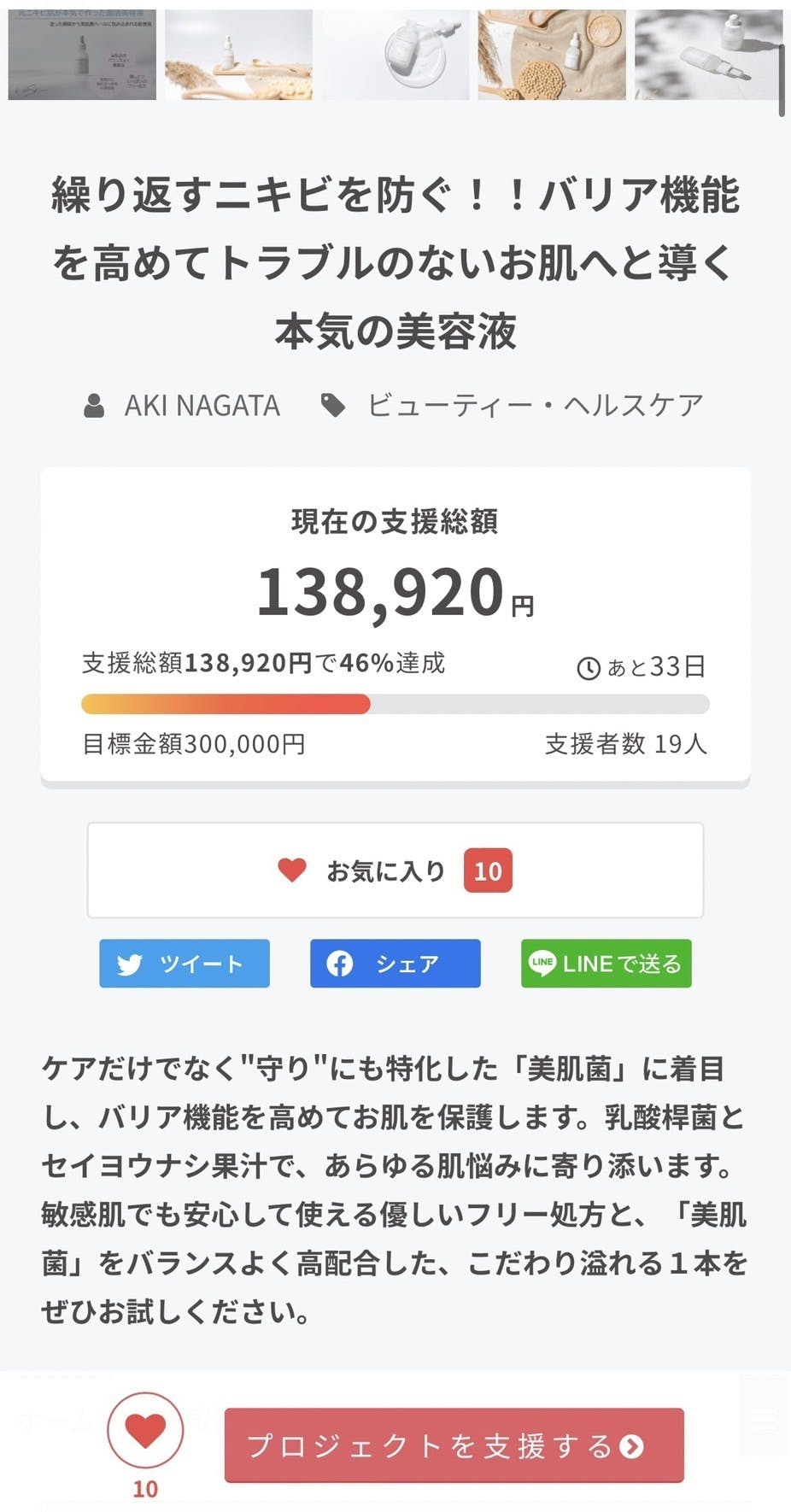Click the Twitter bird icon
Image resolution: width=791 pixels, height=1512 pixels.
pos(130,964)
